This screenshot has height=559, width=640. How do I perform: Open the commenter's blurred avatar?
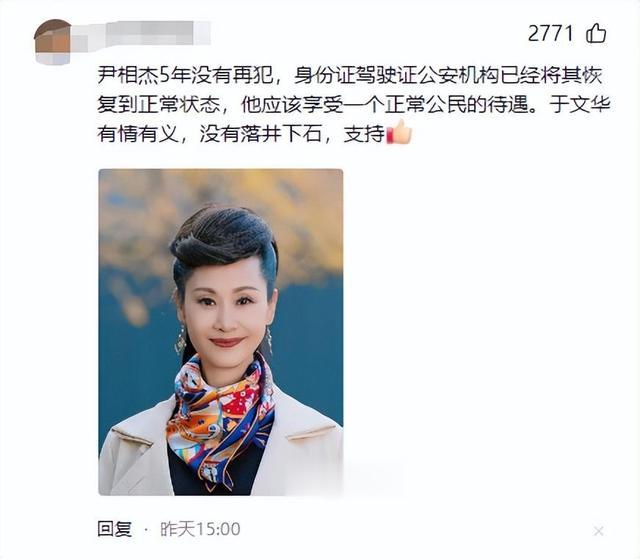coord(52,42)
